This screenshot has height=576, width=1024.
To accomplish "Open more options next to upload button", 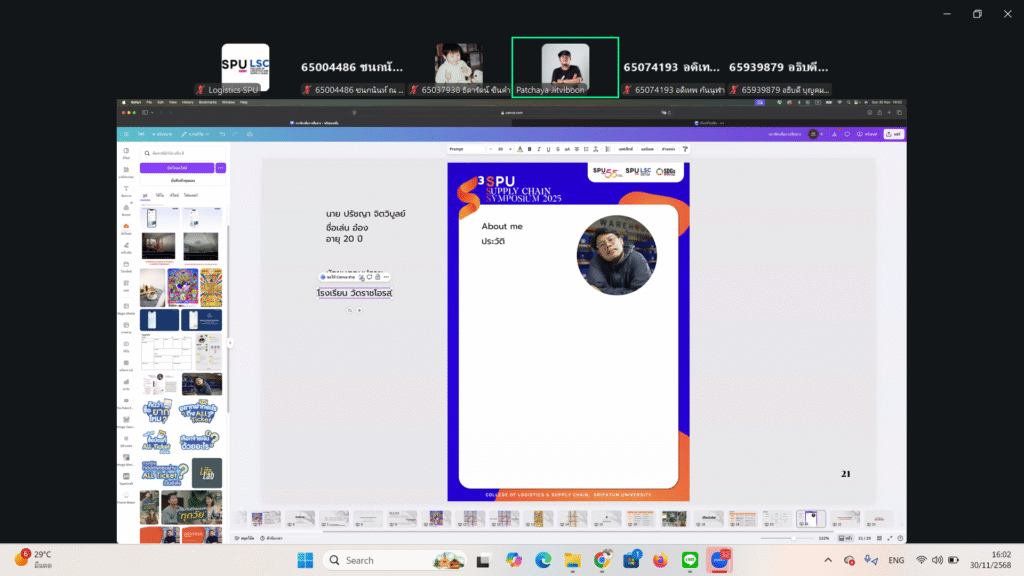I will 220,168.
